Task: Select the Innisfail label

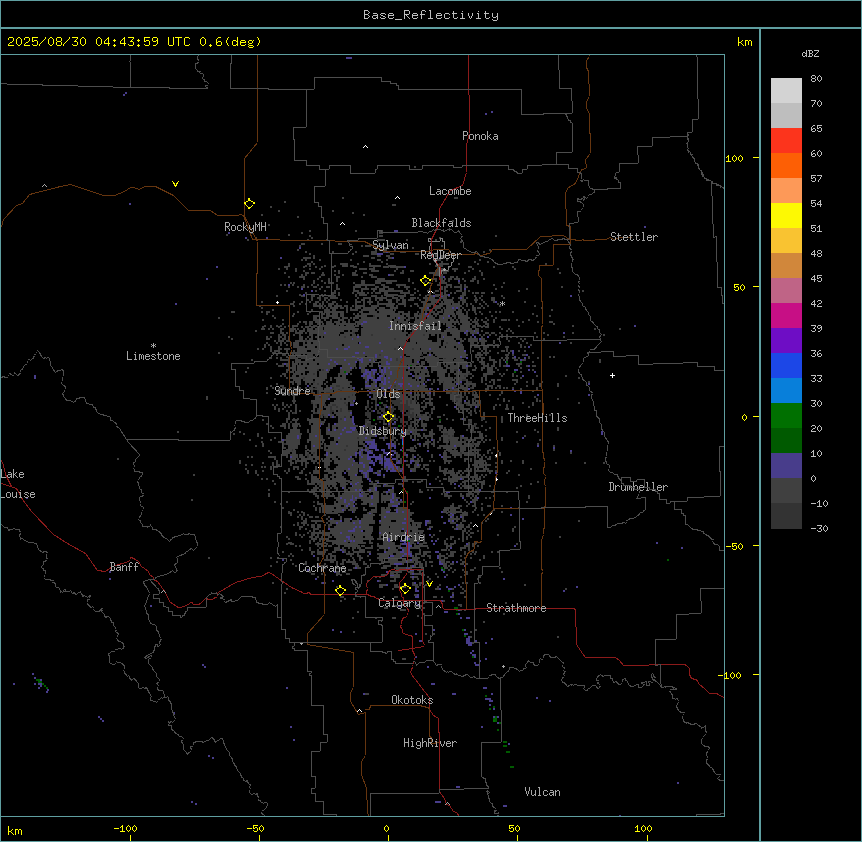Action: [x=415, y=326]
